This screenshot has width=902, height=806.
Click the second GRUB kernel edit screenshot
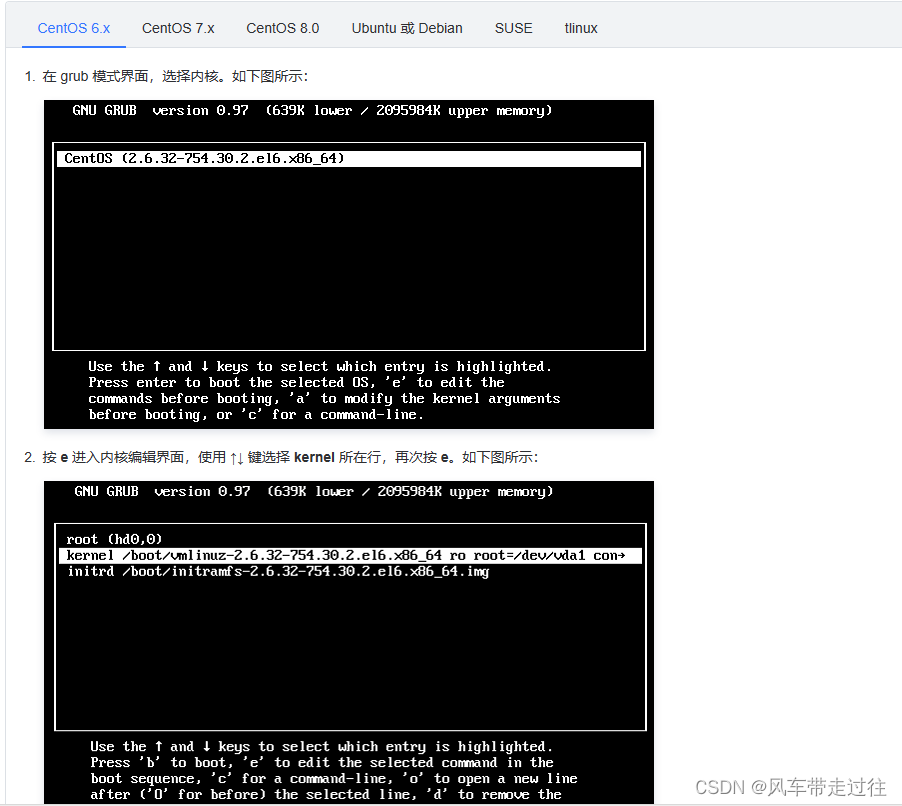(x=349, y=643)
